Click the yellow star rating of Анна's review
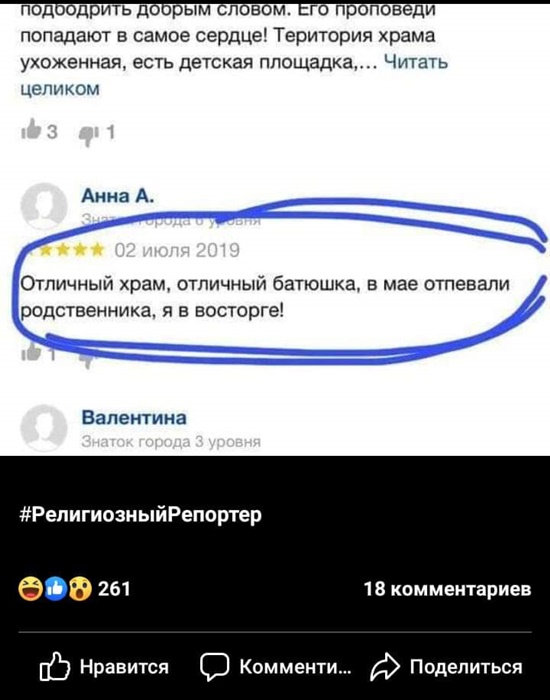 [x=65, y=250]
